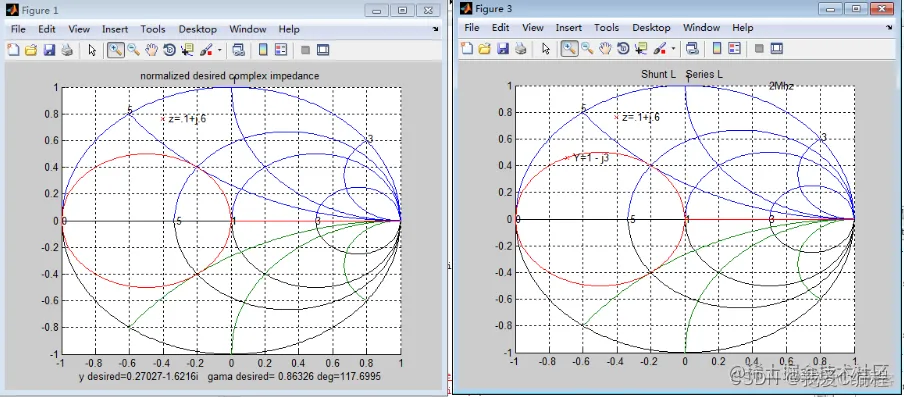Viewport: 904px width, 397px height.
Task: Open the Tools menu in Figure 3
Action: [x=607, y=28]
